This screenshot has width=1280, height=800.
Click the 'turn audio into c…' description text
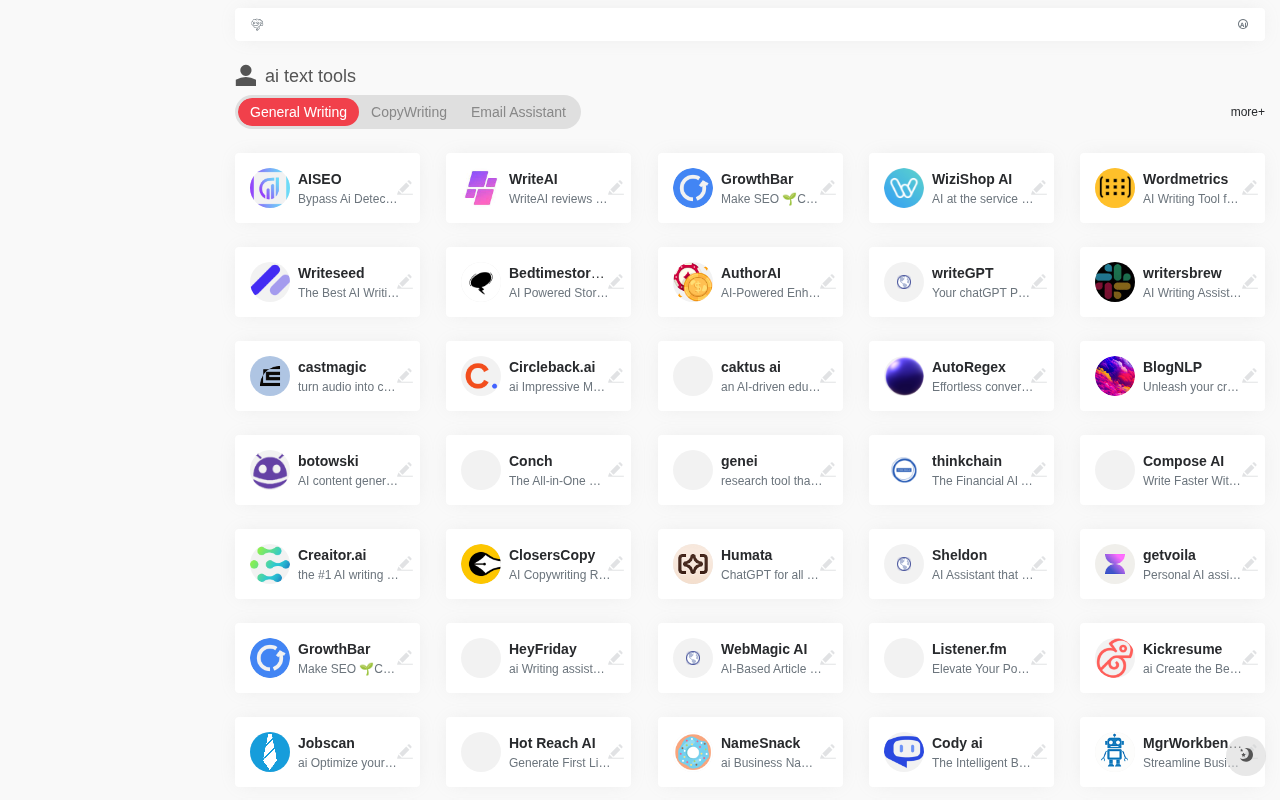(347, 387)
